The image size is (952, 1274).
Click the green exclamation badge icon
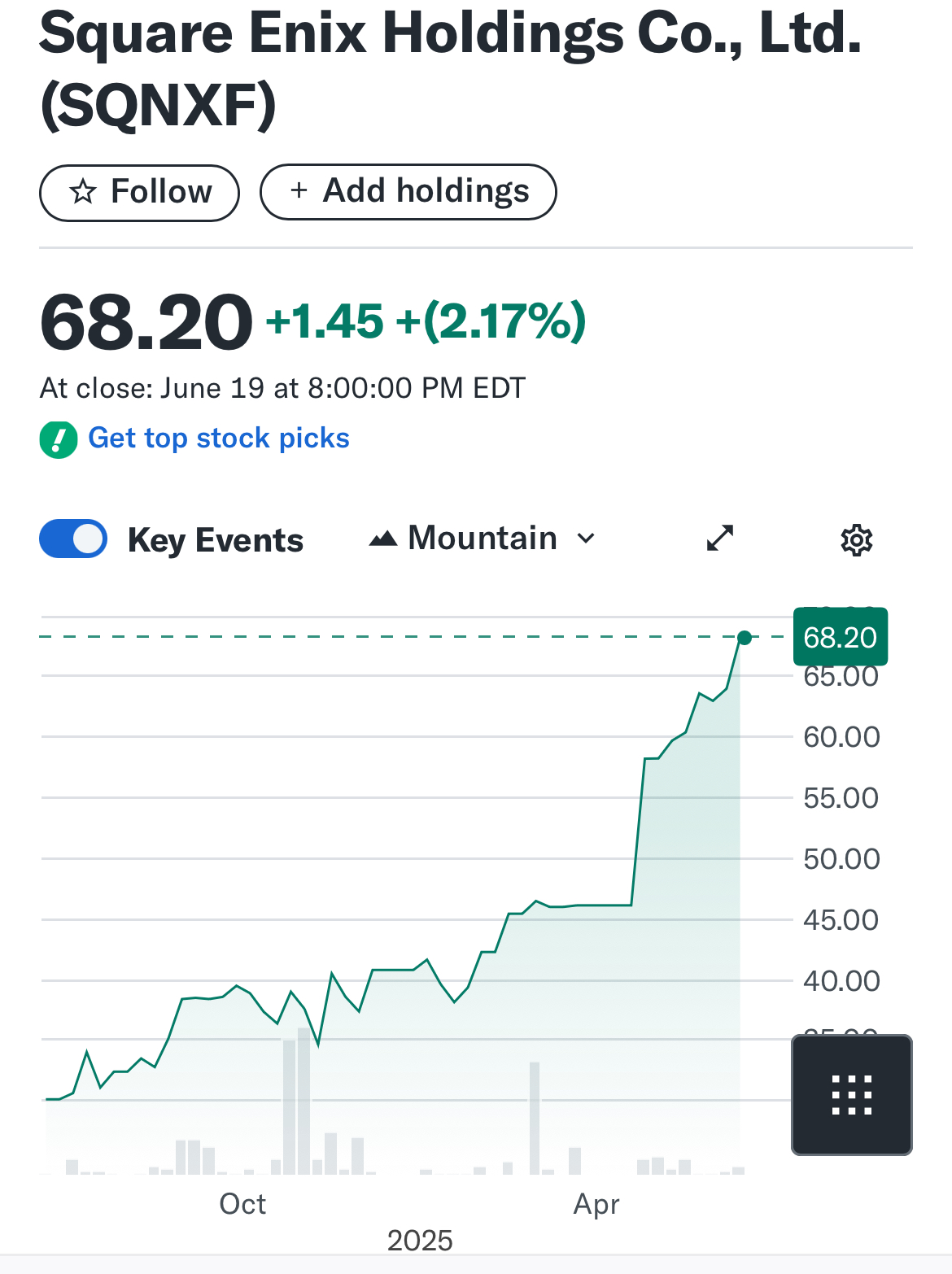(59, 440)
